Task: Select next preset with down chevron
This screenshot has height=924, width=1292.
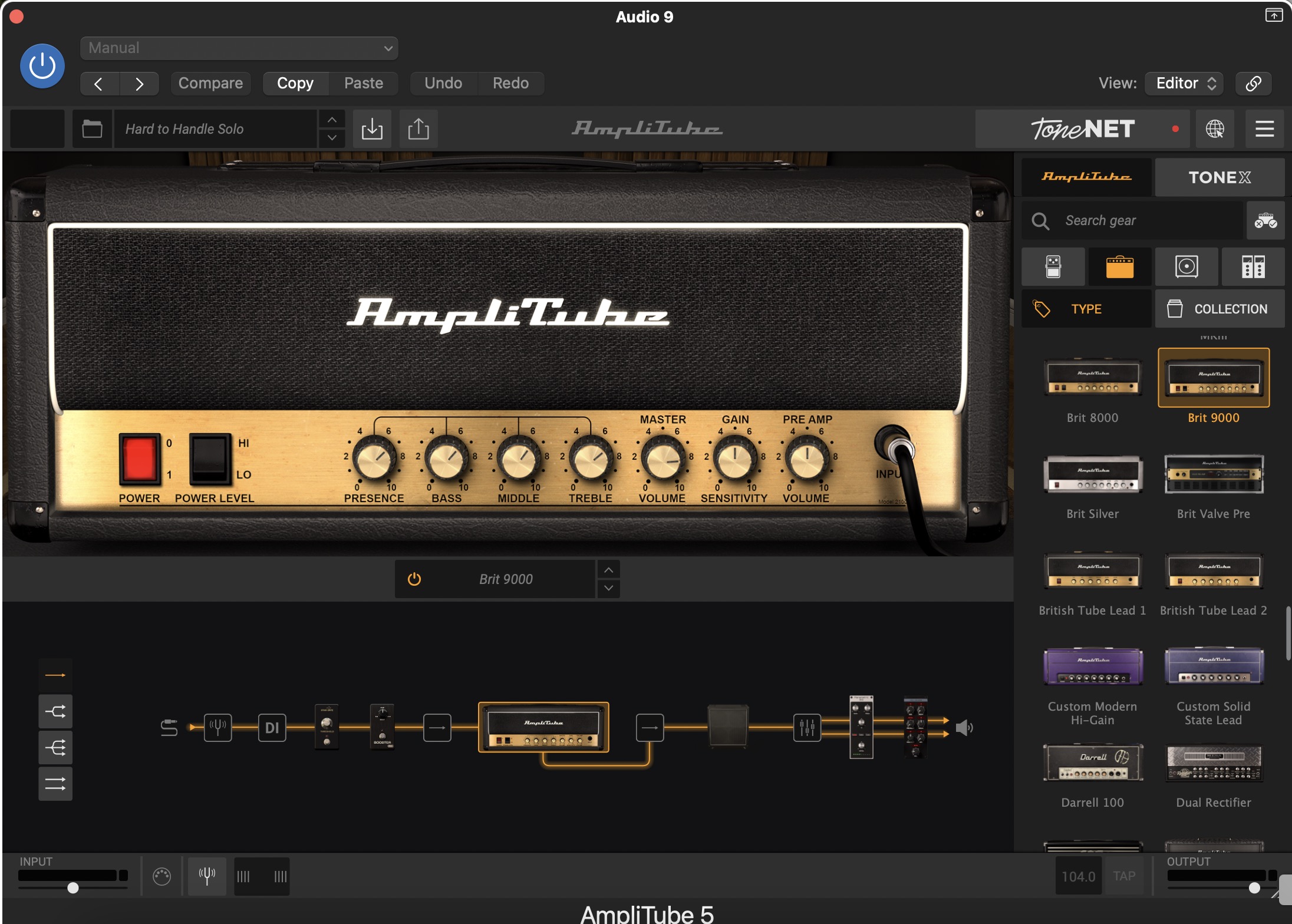Action: click(x=332, y=138)
